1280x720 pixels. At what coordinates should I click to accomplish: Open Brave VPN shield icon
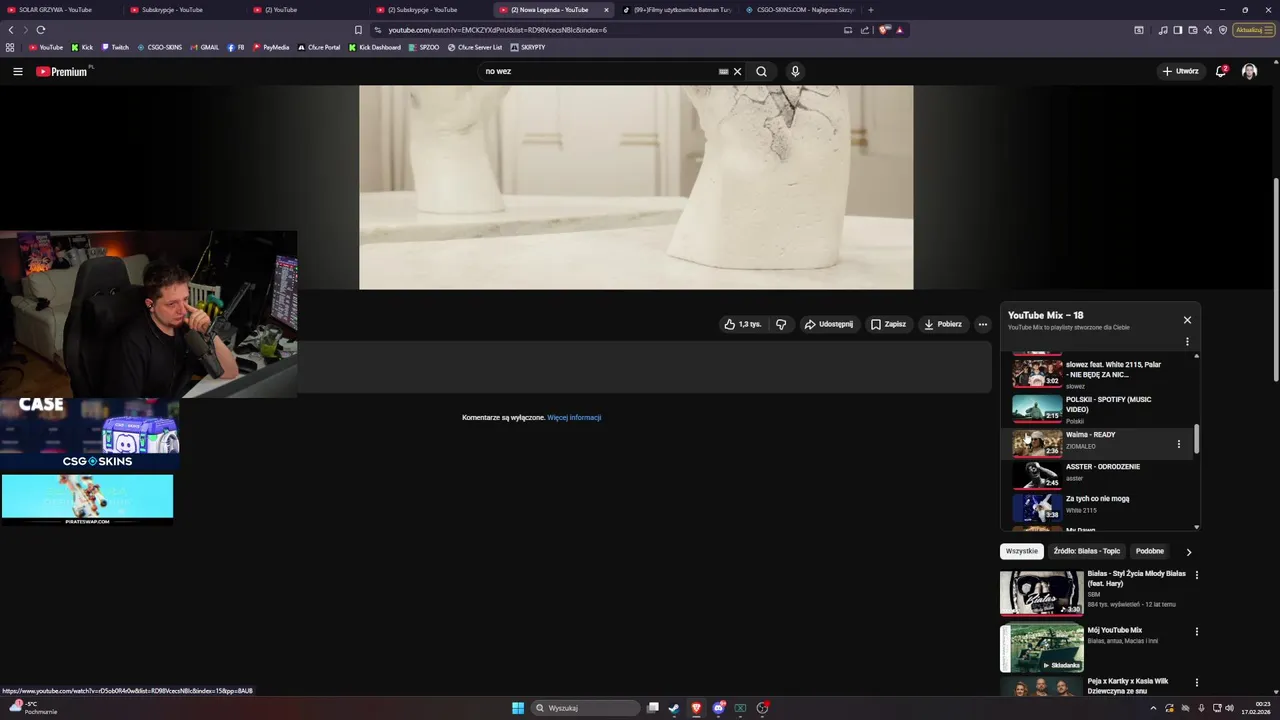(1222, 30)
